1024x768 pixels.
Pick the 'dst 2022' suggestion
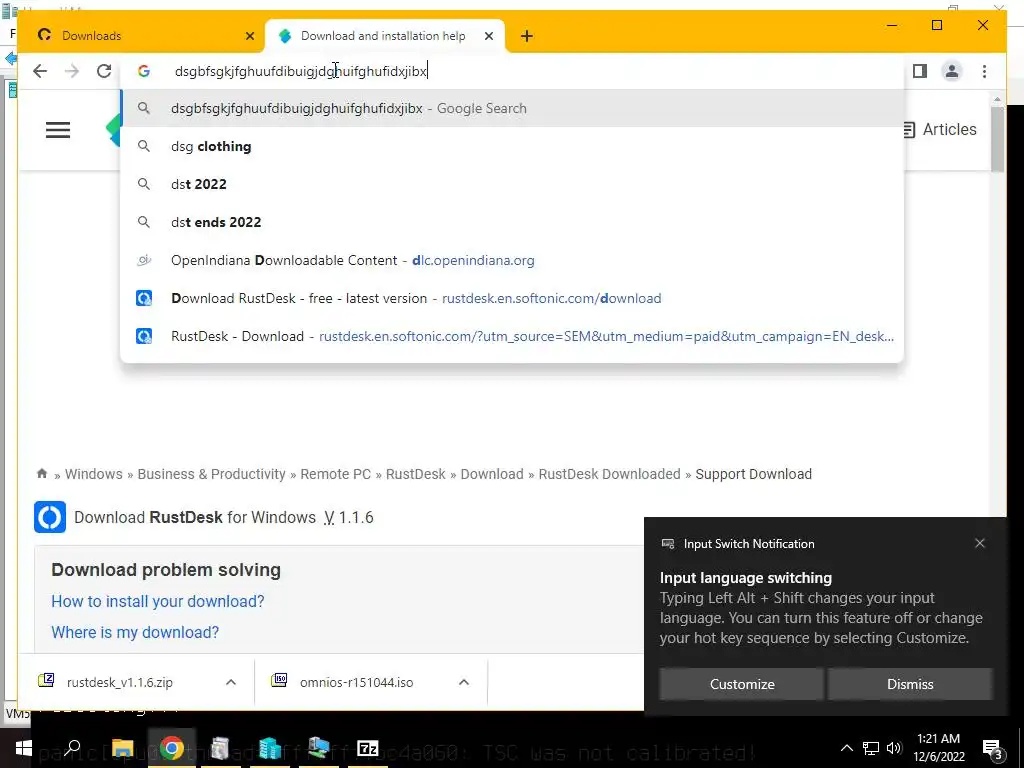coord(513,184)
